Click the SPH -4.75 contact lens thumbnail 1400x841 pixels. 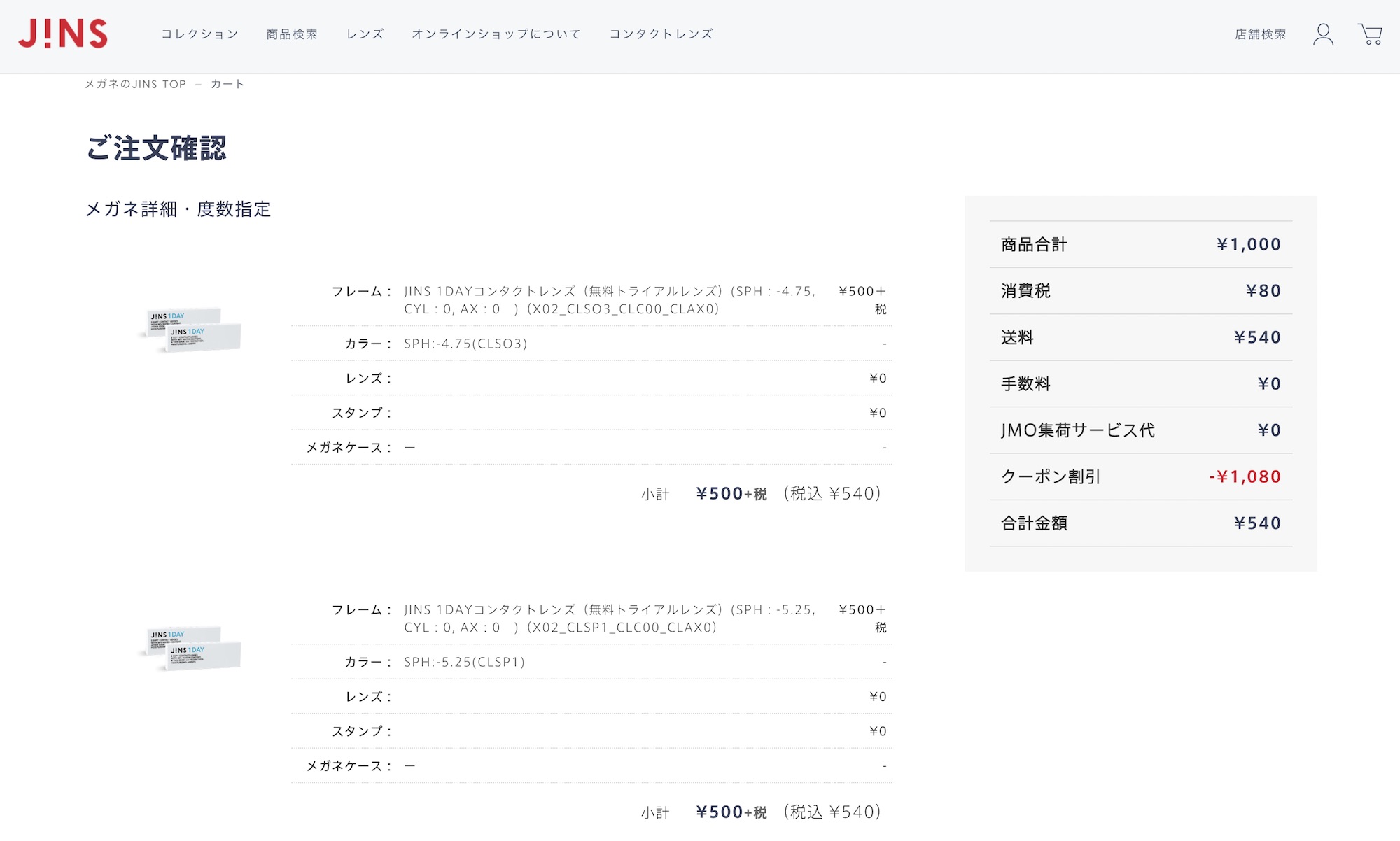190,329
